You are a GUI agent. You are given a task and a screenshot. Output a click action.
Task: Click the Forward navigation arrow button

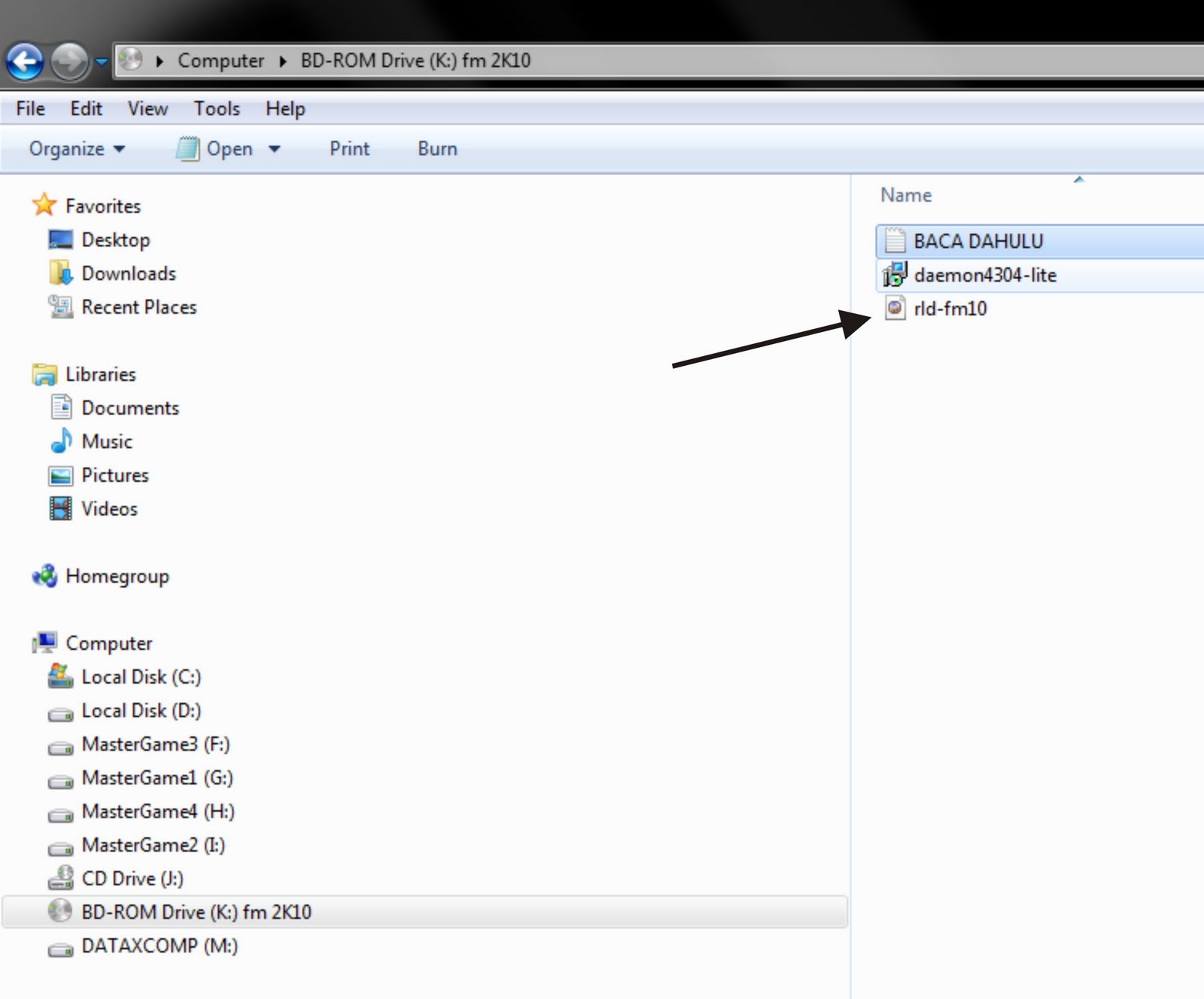[x=69, y=62]
